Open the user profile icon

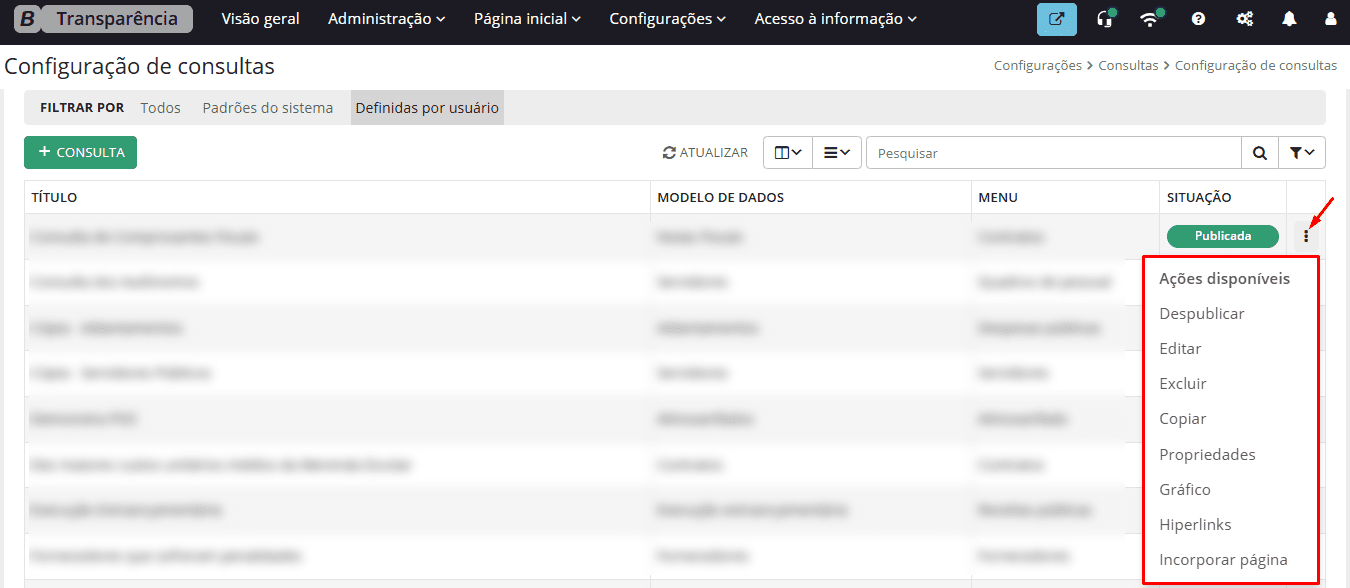tap(1330, 18)
